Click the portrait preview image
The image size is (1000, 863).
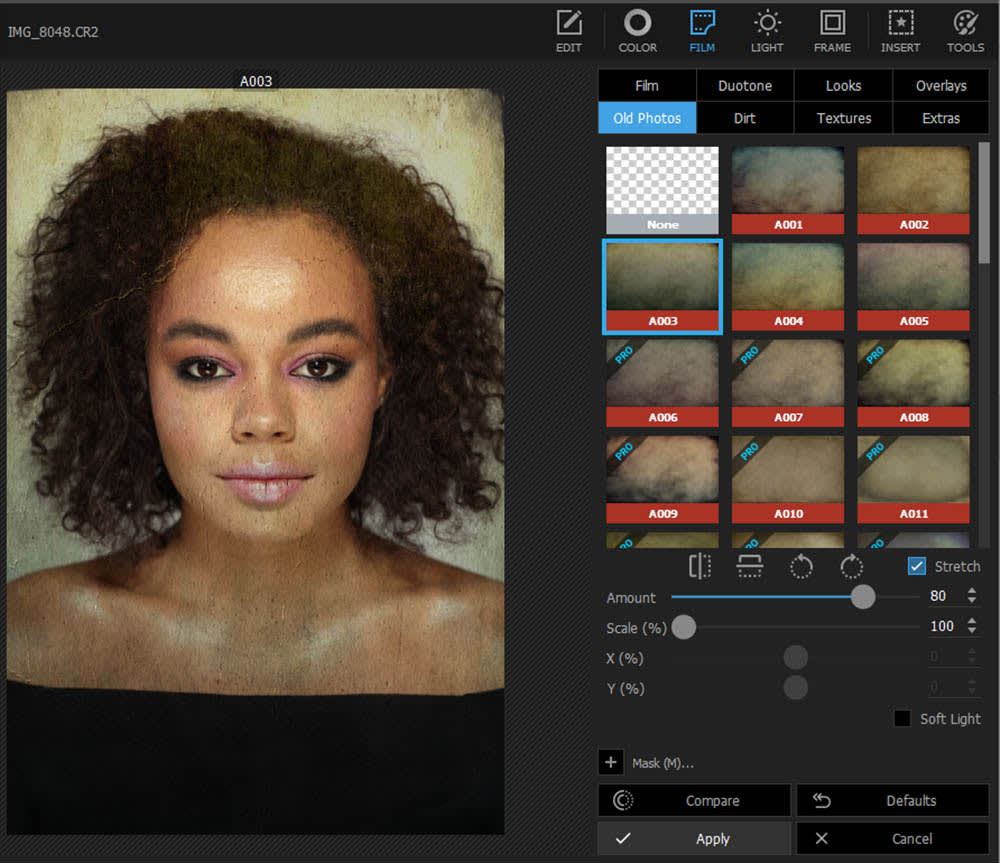pos(255,462)
